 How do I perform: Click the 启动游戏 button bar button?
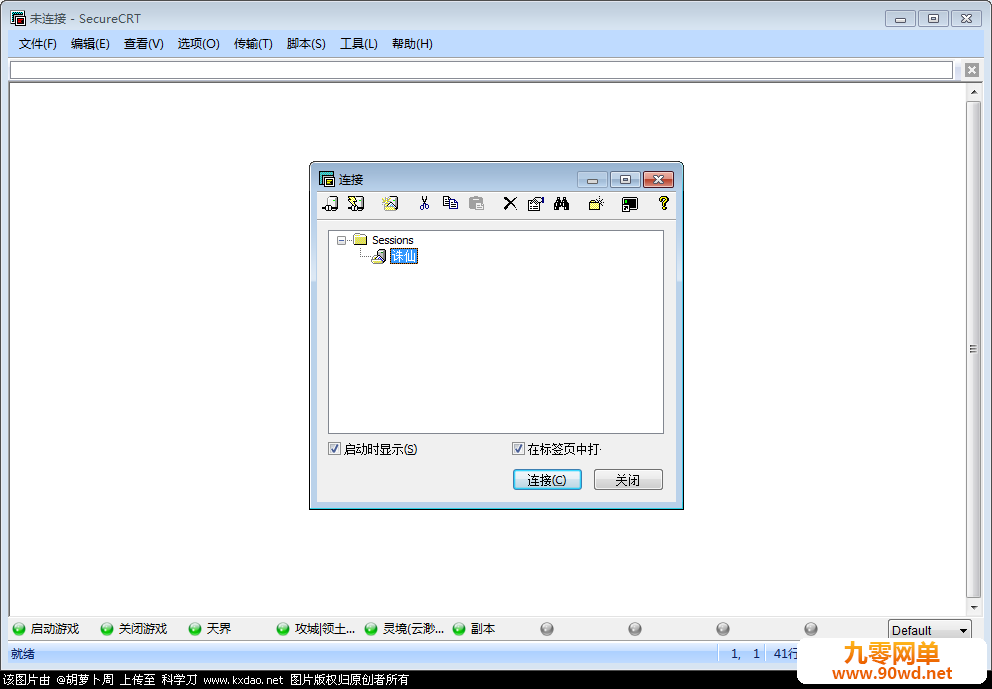pos(46,628)
